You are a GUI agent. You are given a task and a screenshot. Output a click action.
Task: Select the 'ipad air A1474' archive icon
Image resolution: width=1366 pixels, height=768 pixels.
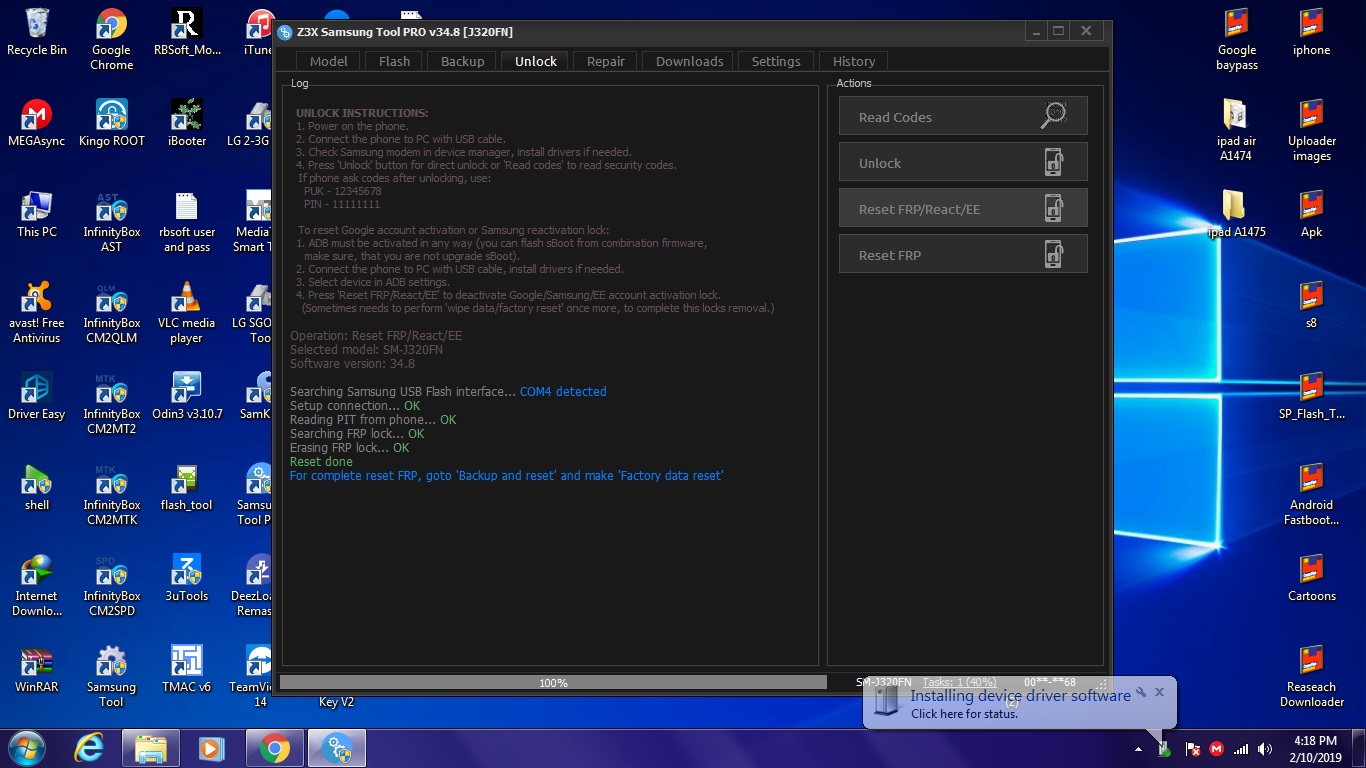[x=1237, y=131]
